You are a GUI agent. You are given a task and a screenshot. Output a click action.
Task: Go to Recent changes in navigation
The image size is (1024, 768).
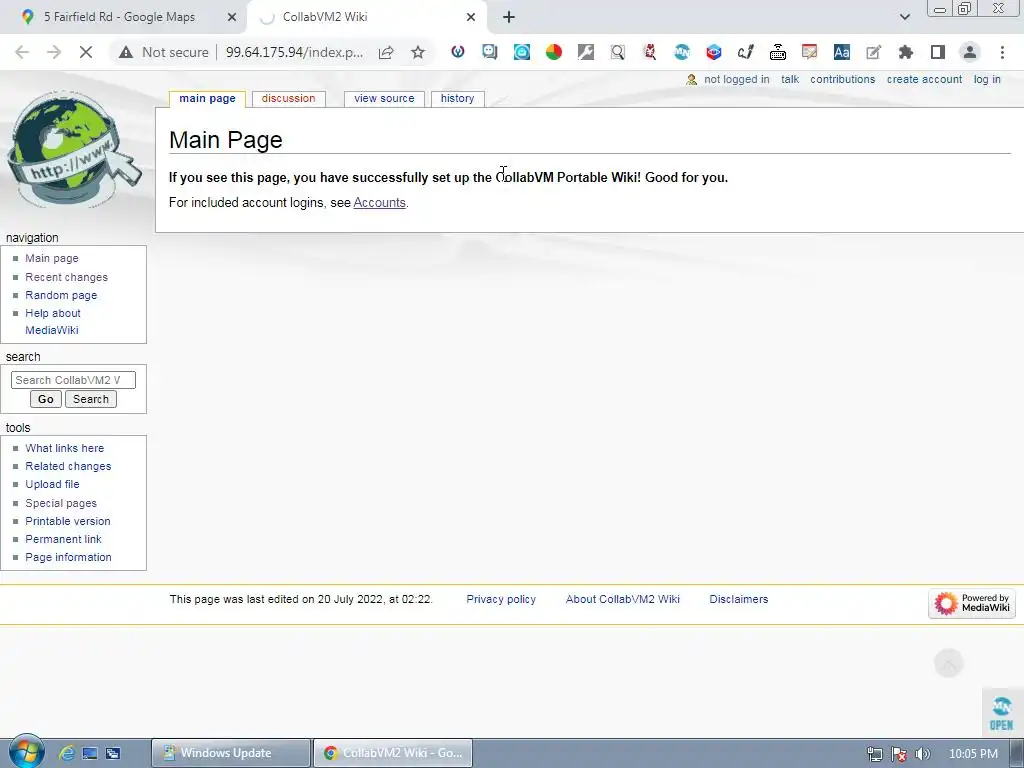[x=67, y=277]
